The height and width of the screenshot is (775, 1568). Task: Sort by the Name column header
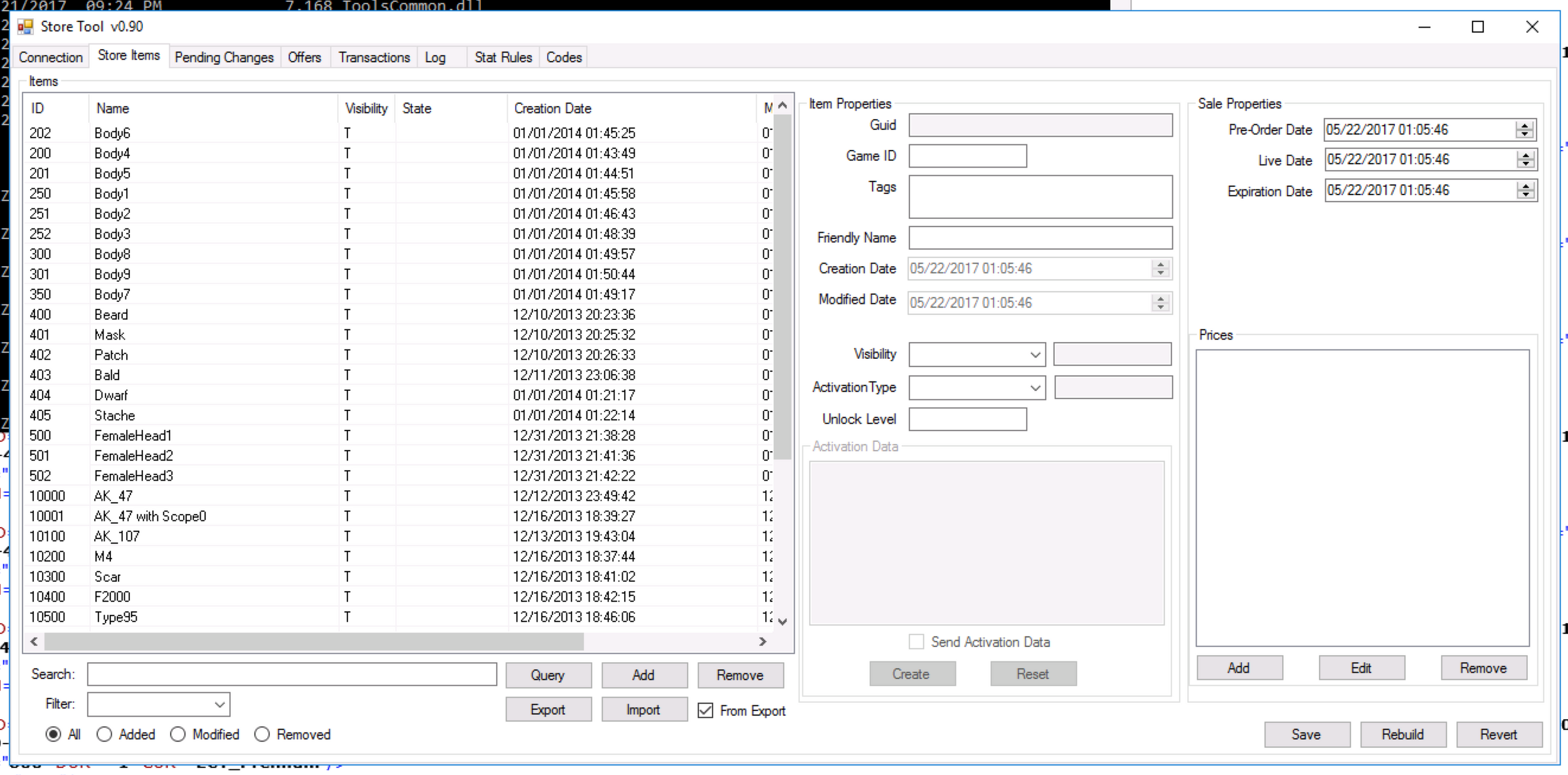pos(213,109)
